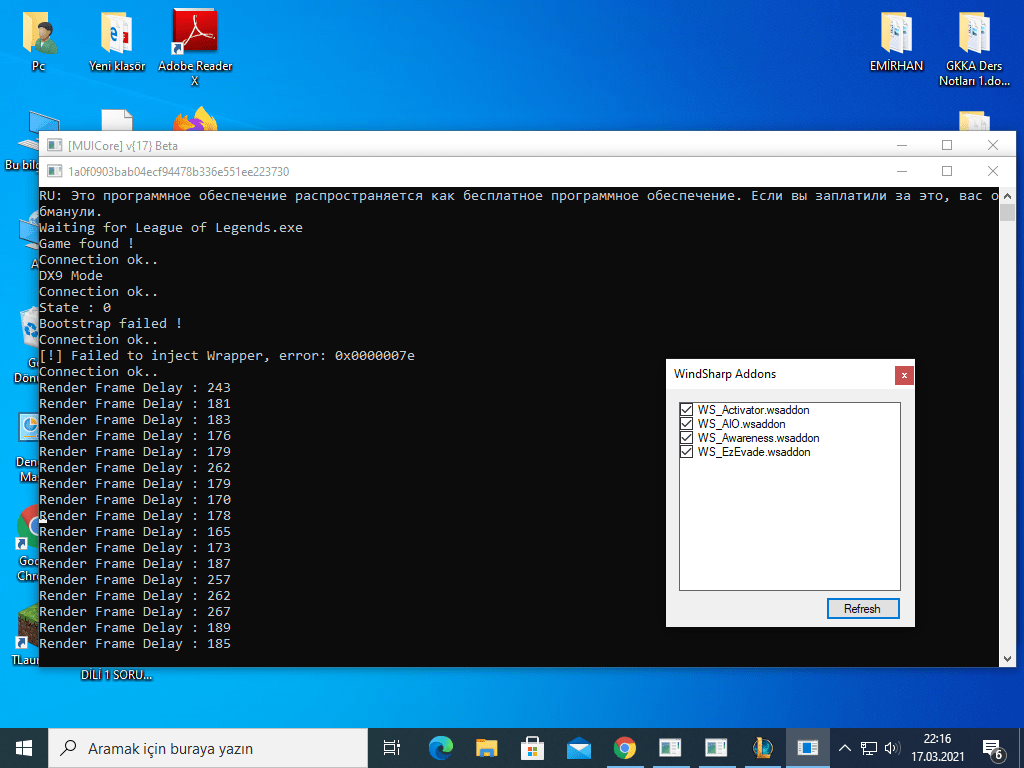The height and width of the screenshot is (768, 1024).
Task: Open File Explorer from taskbar
Action: pyautogui.click(x=487, y=748)
